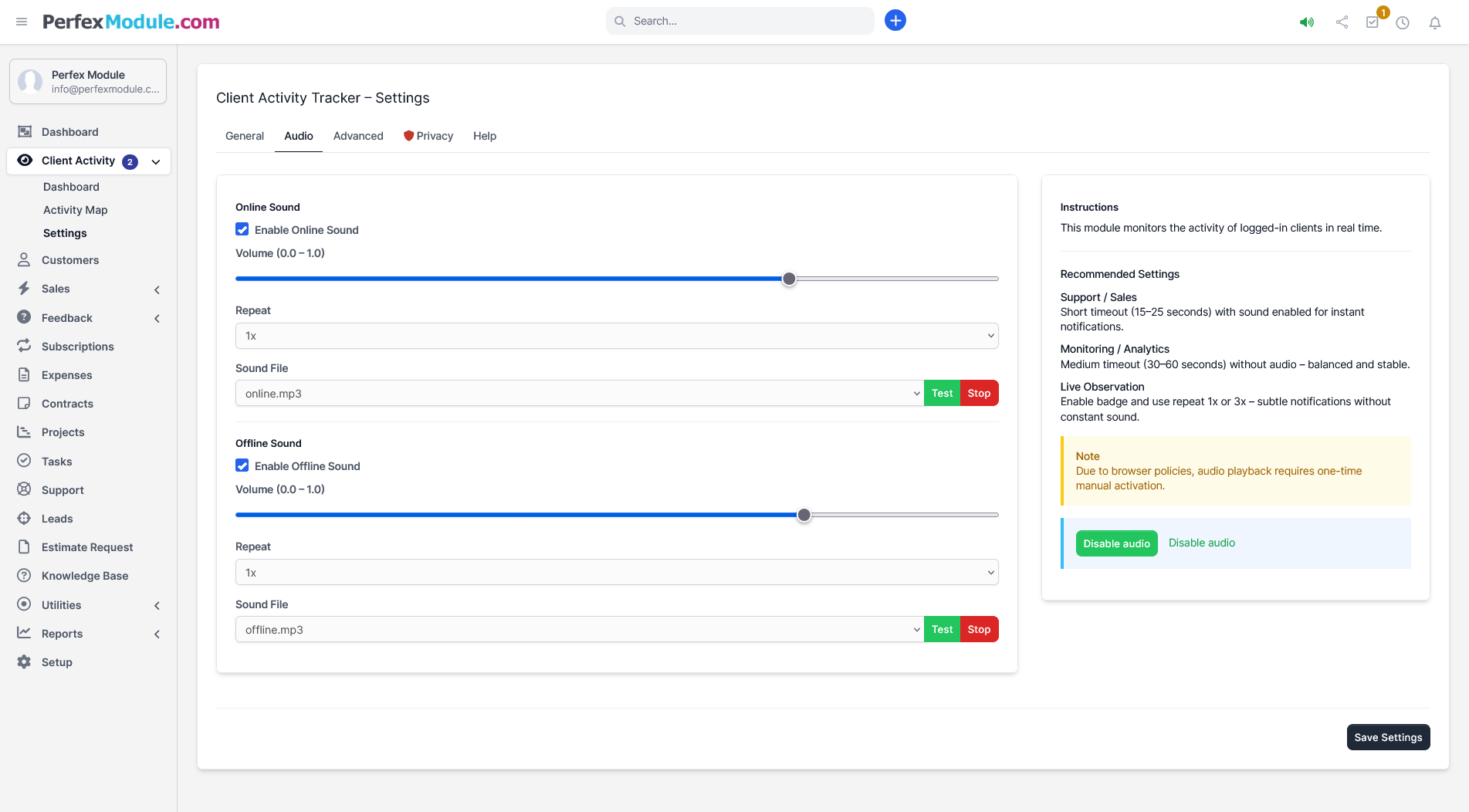Open the offline.mp3 Sound File dropdown

pyautogui.click(x=579, y=630)
